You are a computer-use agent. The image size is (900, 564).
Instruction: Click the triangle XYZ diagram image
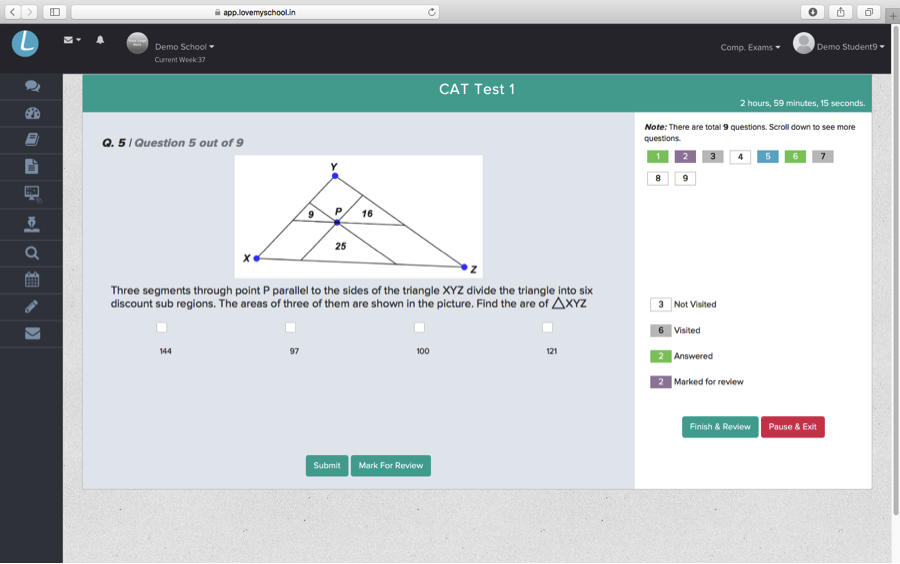point(359,216)
